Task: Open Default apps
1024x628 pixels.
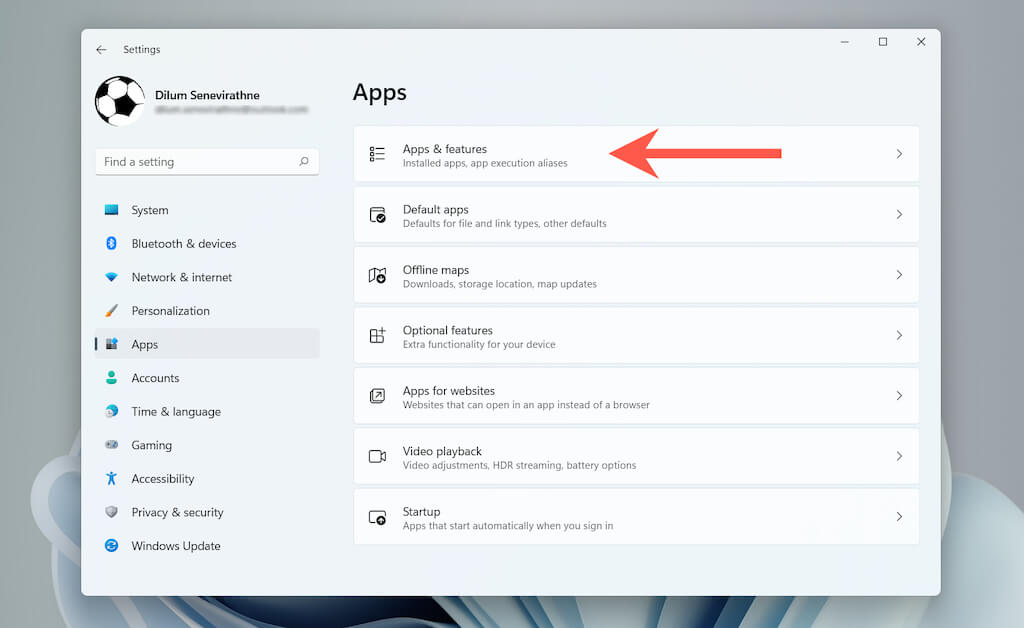Action: tap(636, 215)
